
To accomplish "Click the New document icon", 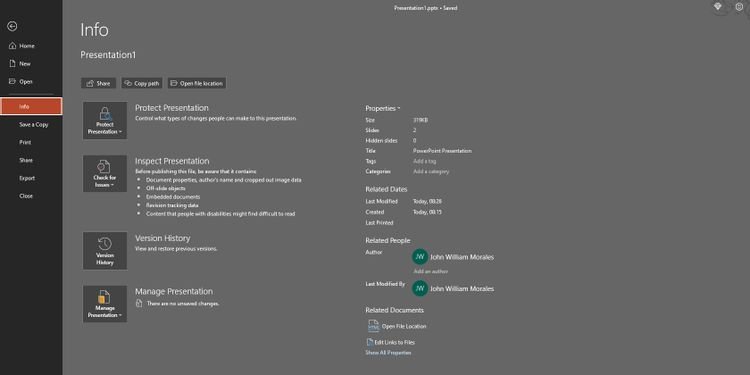I will (12, 64).
